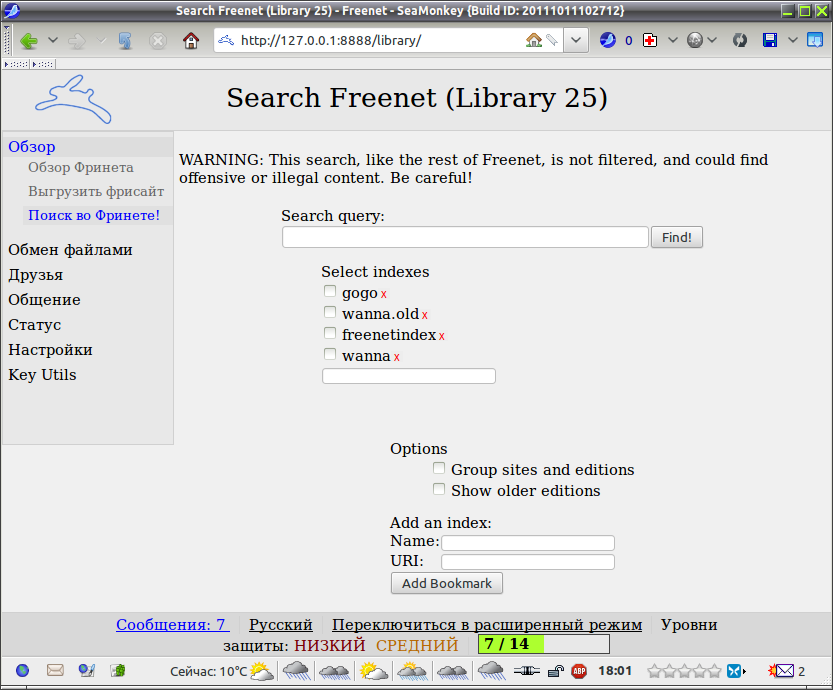
Task: Remove freenetindex with red x
Action: (x=441, y=336)
